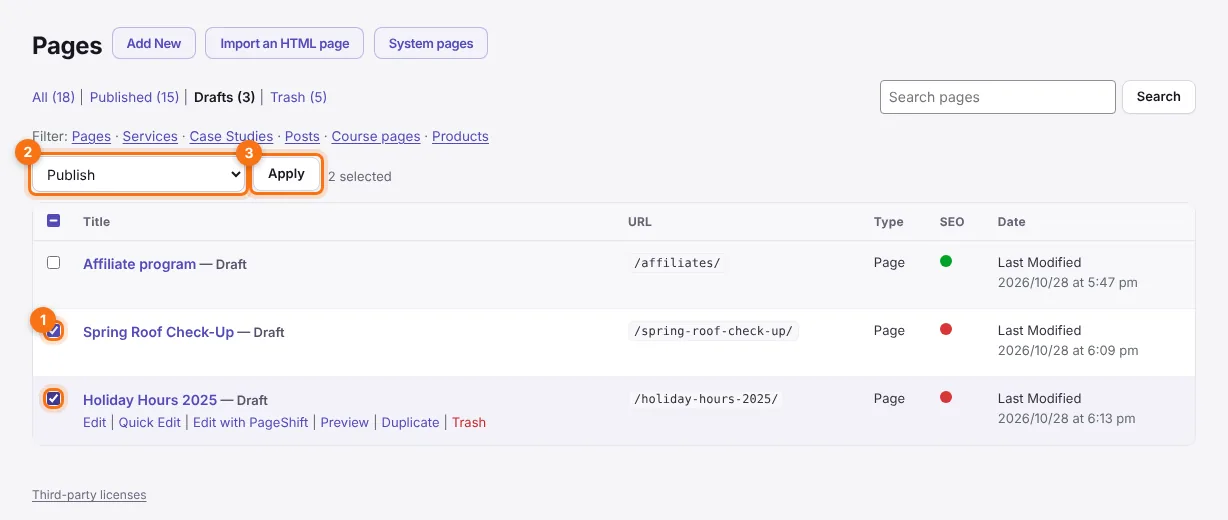Filter by Products
The image size is (1228, 520).
(x=460, y=136)
